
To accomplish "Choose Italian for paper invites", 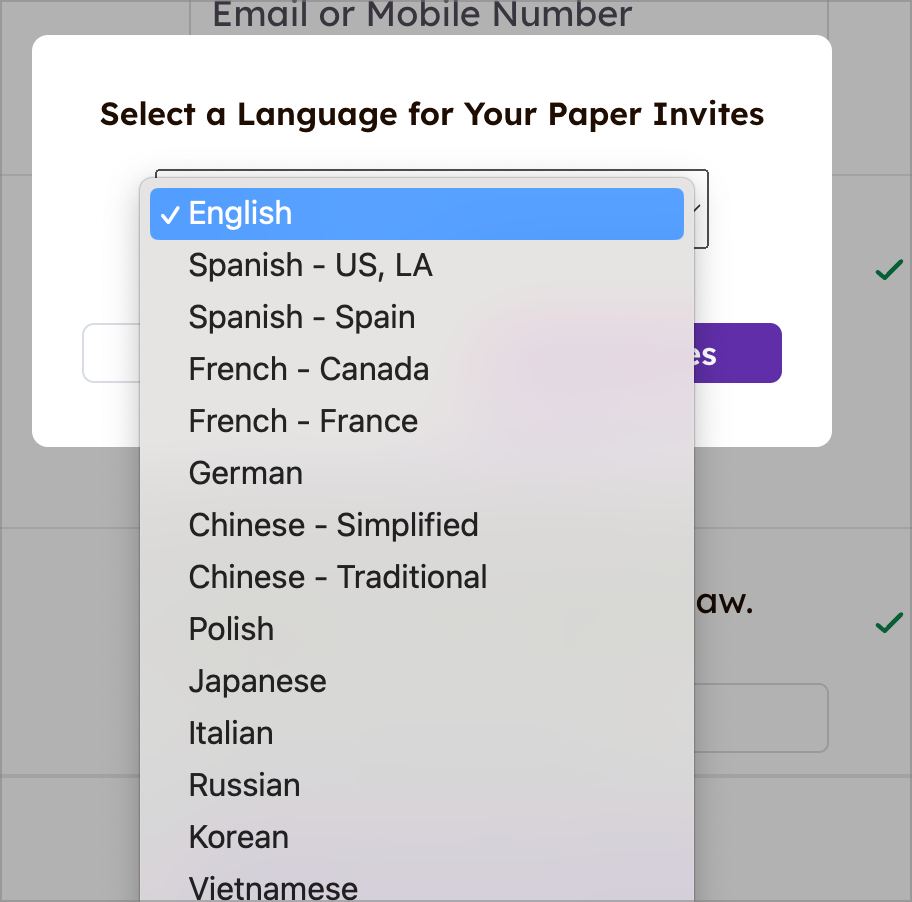I will [x=231, y=733].
